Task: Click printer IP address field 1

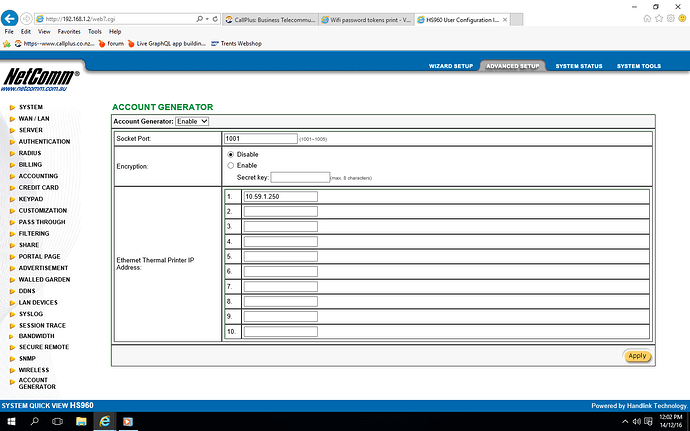Action: tap(280, 196)
